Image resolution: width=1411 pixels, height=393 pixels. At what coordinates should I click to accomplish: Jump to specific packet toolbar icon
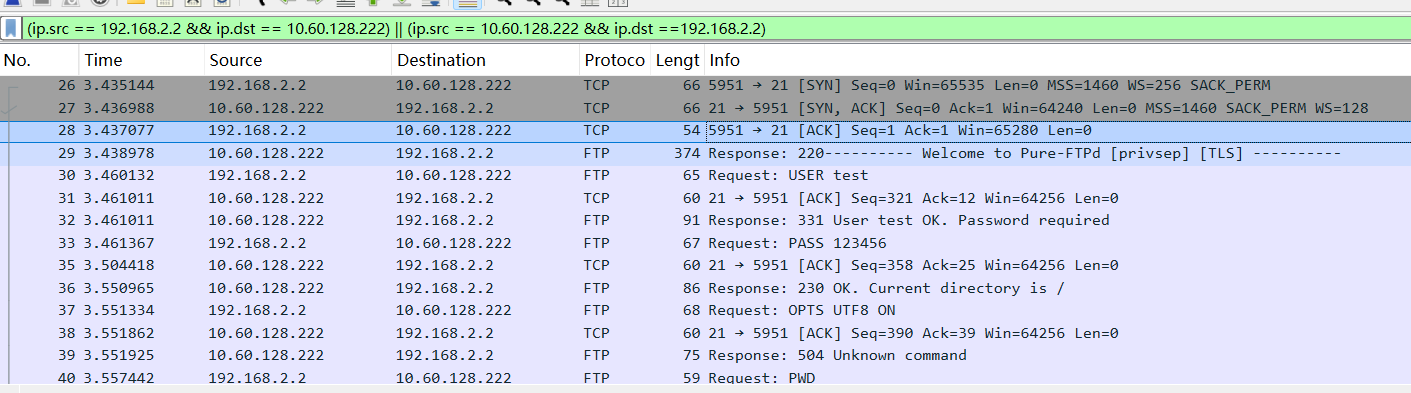point(346,3)
